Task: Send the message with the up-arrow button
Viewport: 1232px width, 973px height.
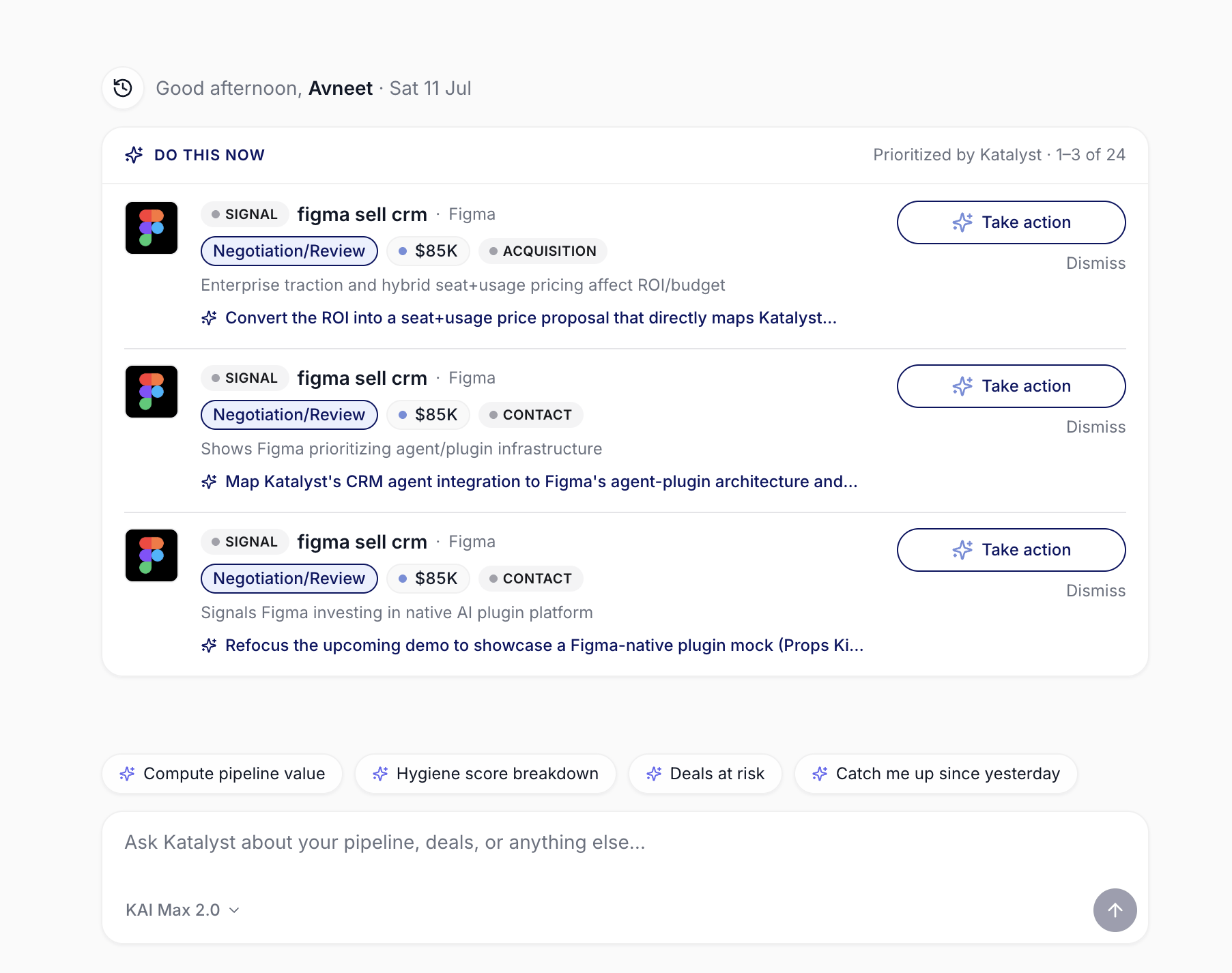Action: 1115,910
